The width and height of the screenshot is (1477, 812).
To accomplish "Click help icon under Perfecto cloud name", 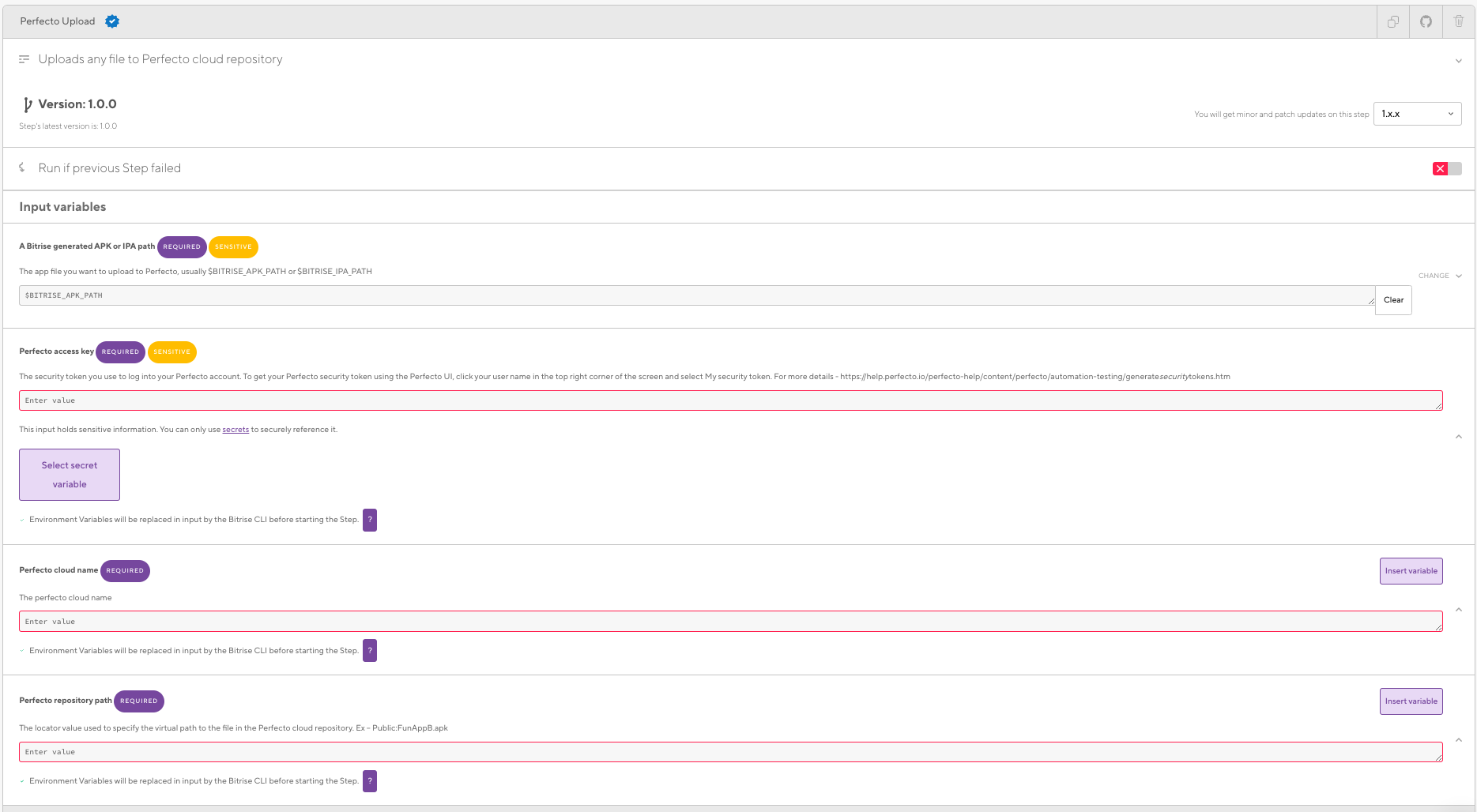I will pyautogui.click(x=370, y=651).
